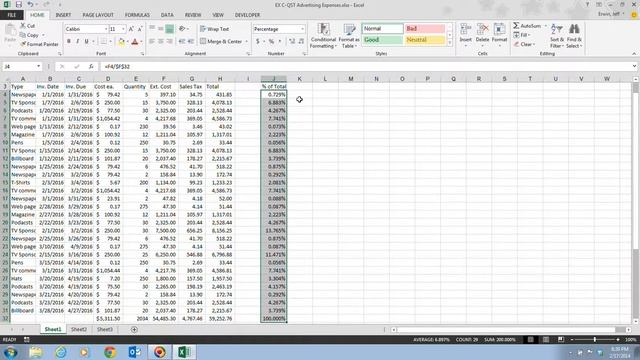Toggle Italic formatting
640x360 pixels.
pos(78,42)
